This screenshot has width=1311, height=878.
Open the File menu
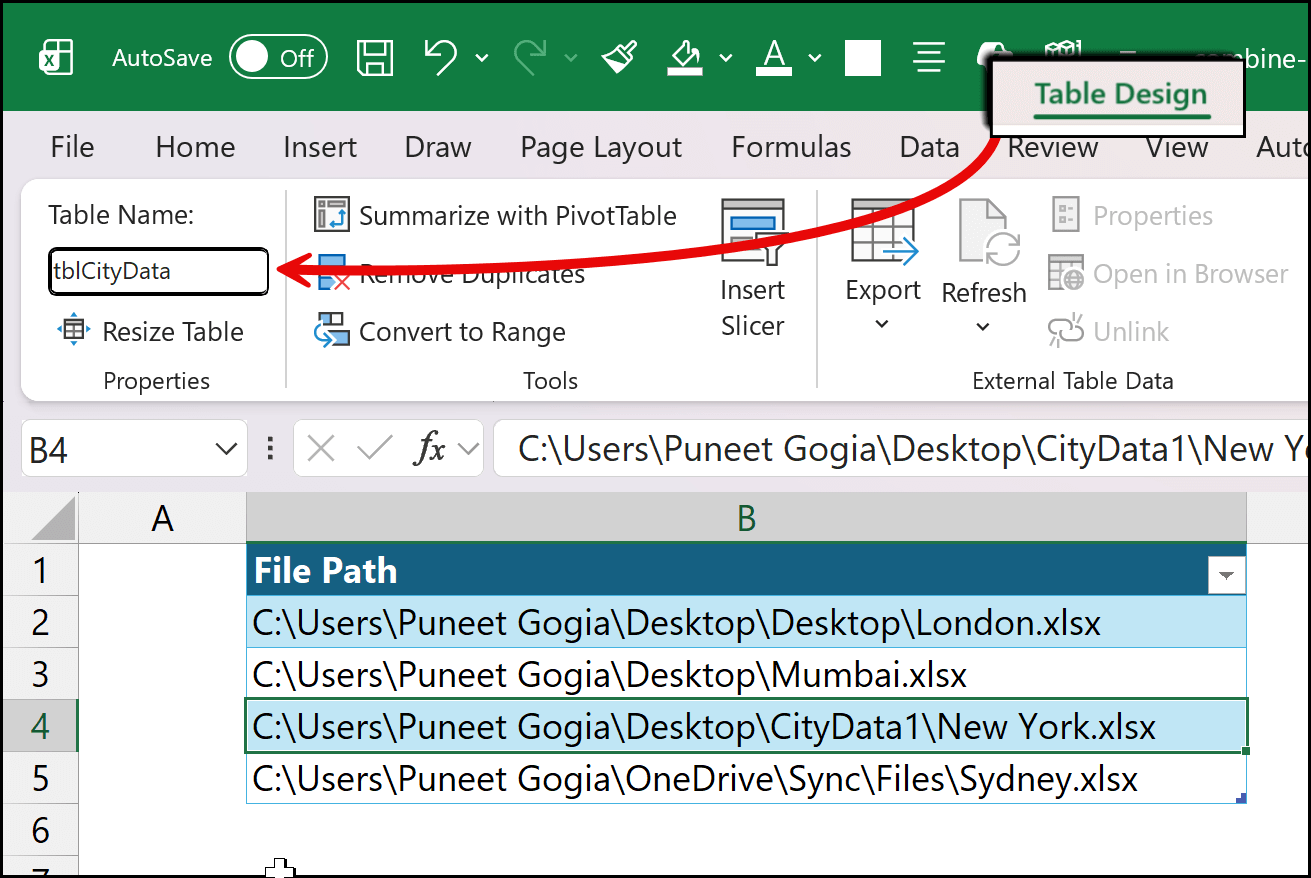pyautogui.click(x=72, y=148)
